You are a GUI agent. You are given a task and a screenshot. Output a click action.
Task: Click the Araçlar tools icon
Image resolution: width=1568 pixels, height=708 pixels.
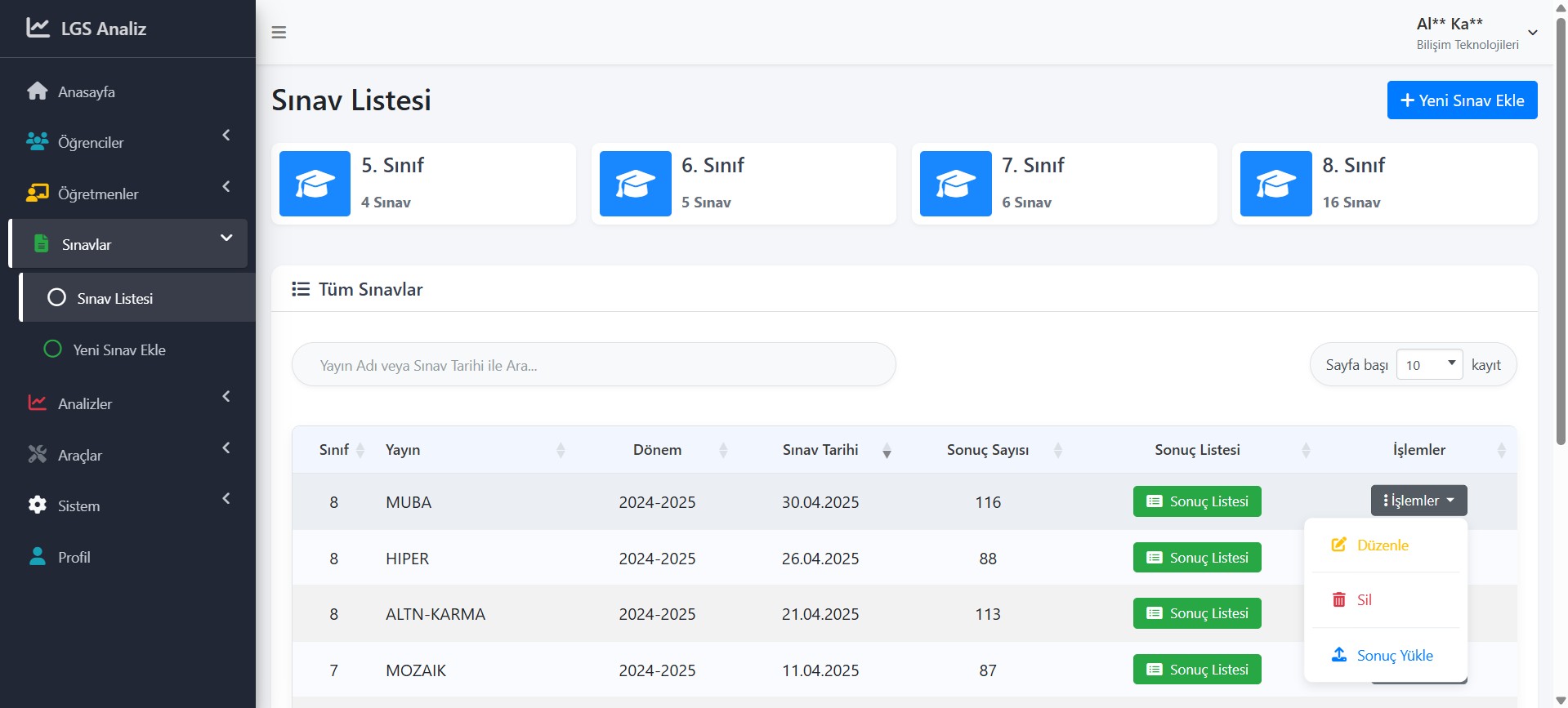point(37,454)
